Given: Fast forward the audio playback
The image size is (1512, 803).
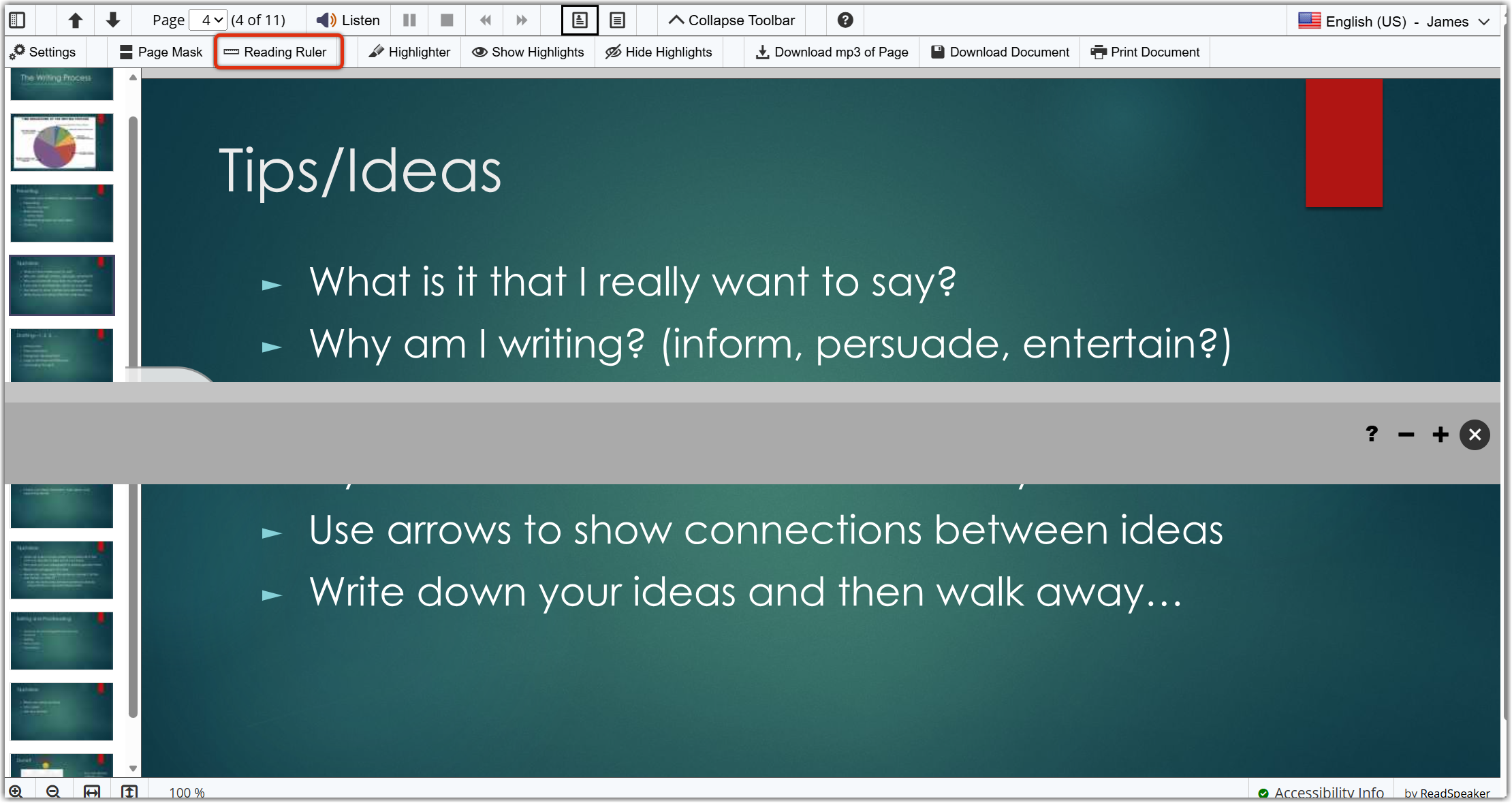Looking at the screenshot, I should [522, 20].
